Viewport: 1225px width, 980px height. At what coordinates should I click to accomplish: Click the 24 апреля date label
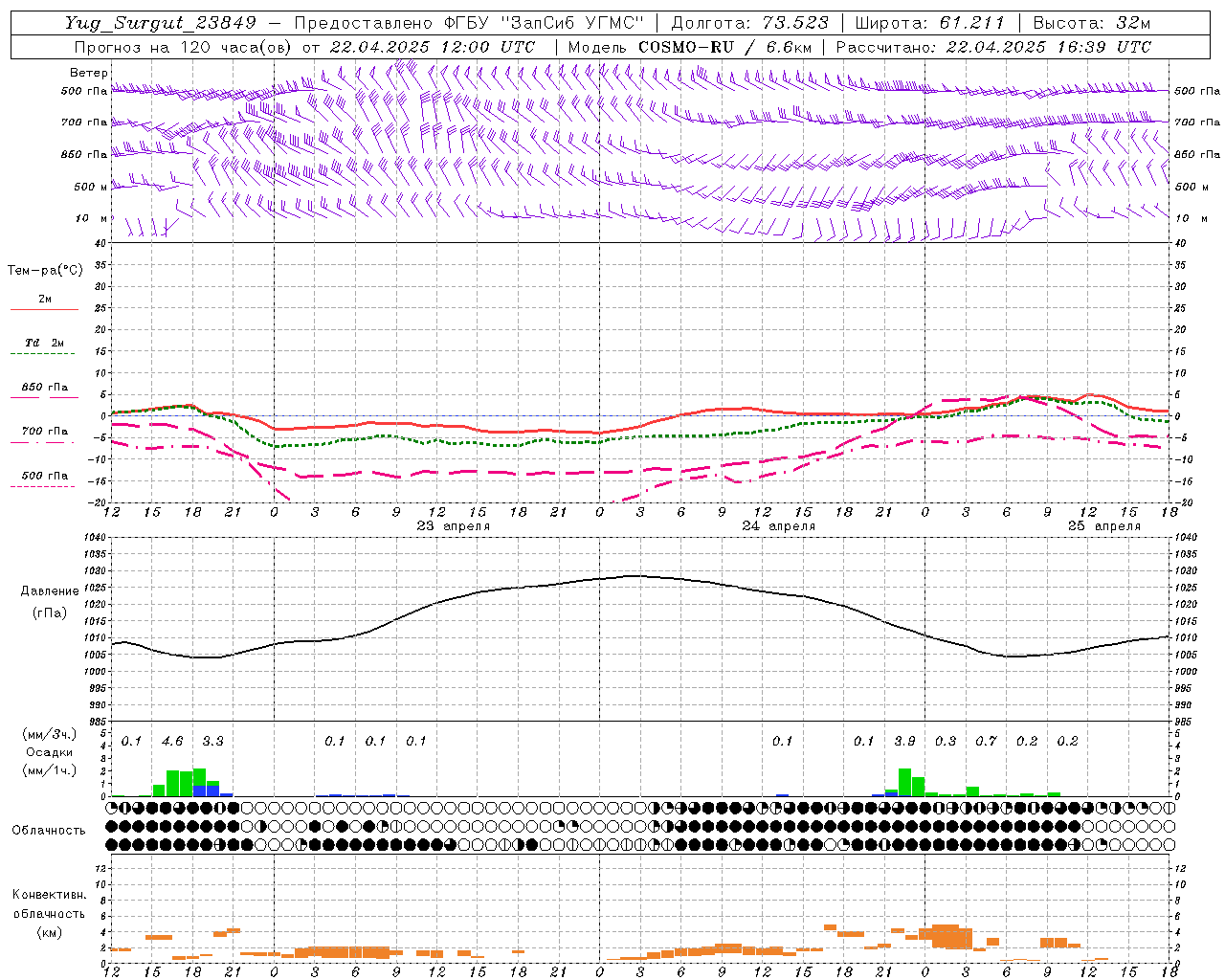pyautogui.click(x=779, y=526)
